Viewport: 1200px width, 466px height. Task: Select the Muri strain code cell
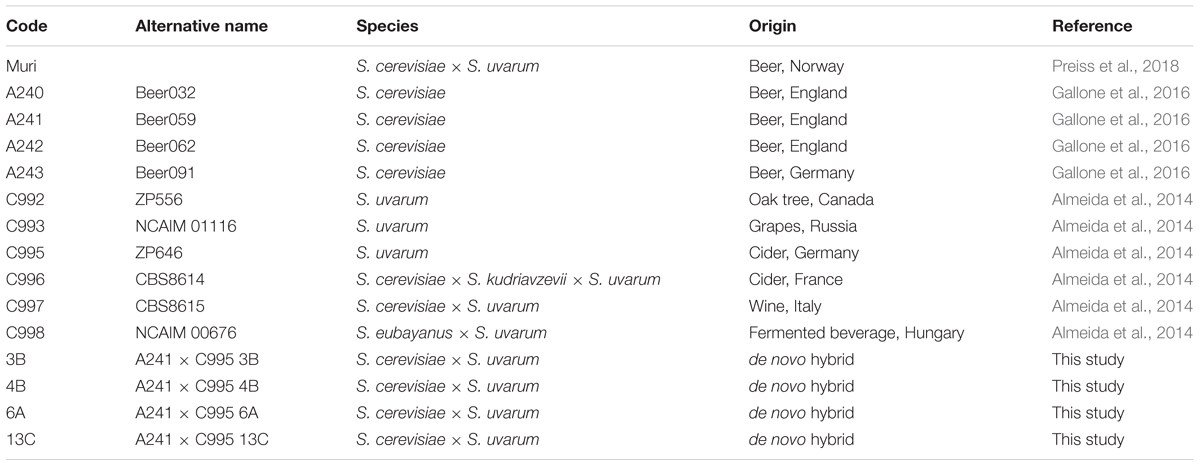[22, 67]
